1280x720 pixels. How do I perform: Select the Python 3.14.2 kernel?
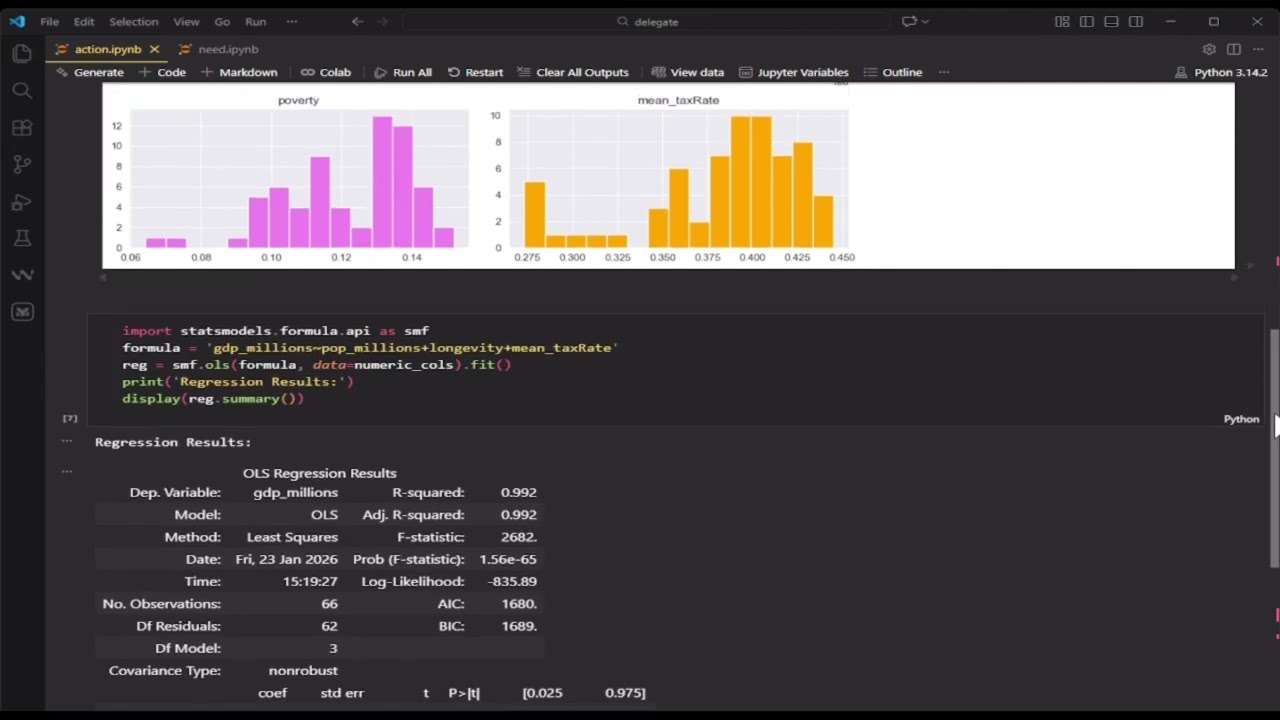[1221, 72]
